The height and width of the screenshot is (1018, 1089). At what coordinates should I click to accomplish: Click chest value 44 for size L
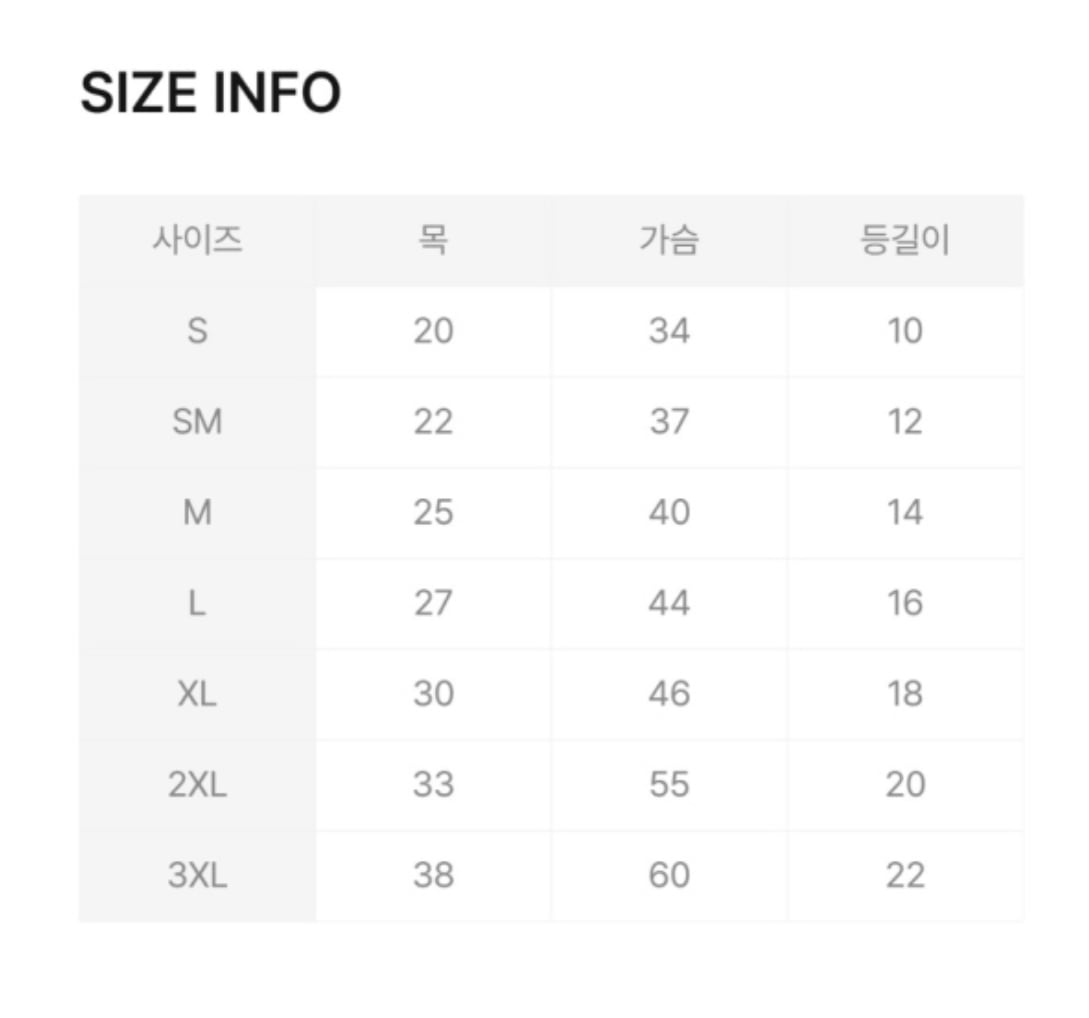[x=669, y=603]
